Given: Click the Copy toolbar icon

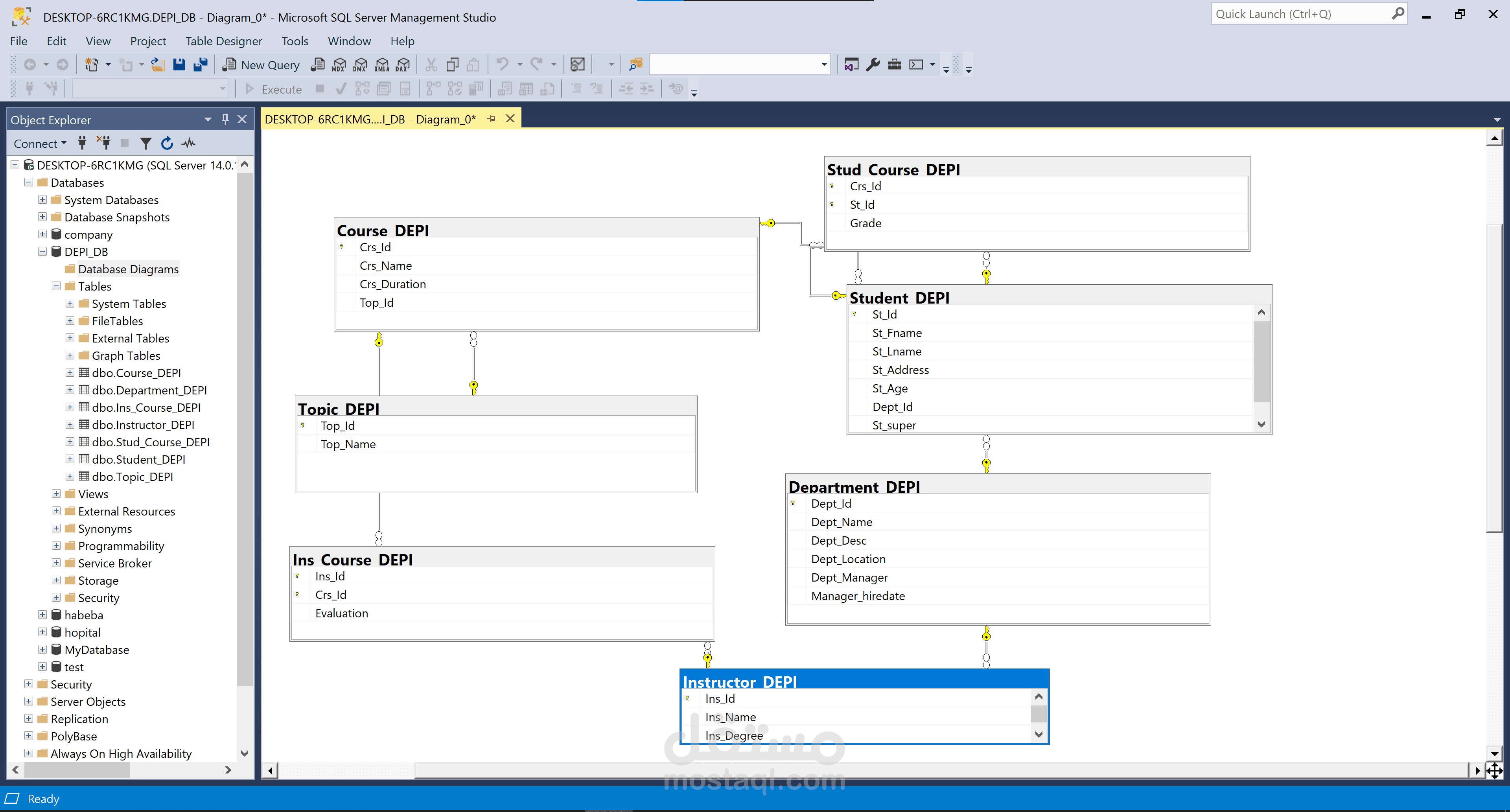Looking at the screenshot, I should click(452, 64).
